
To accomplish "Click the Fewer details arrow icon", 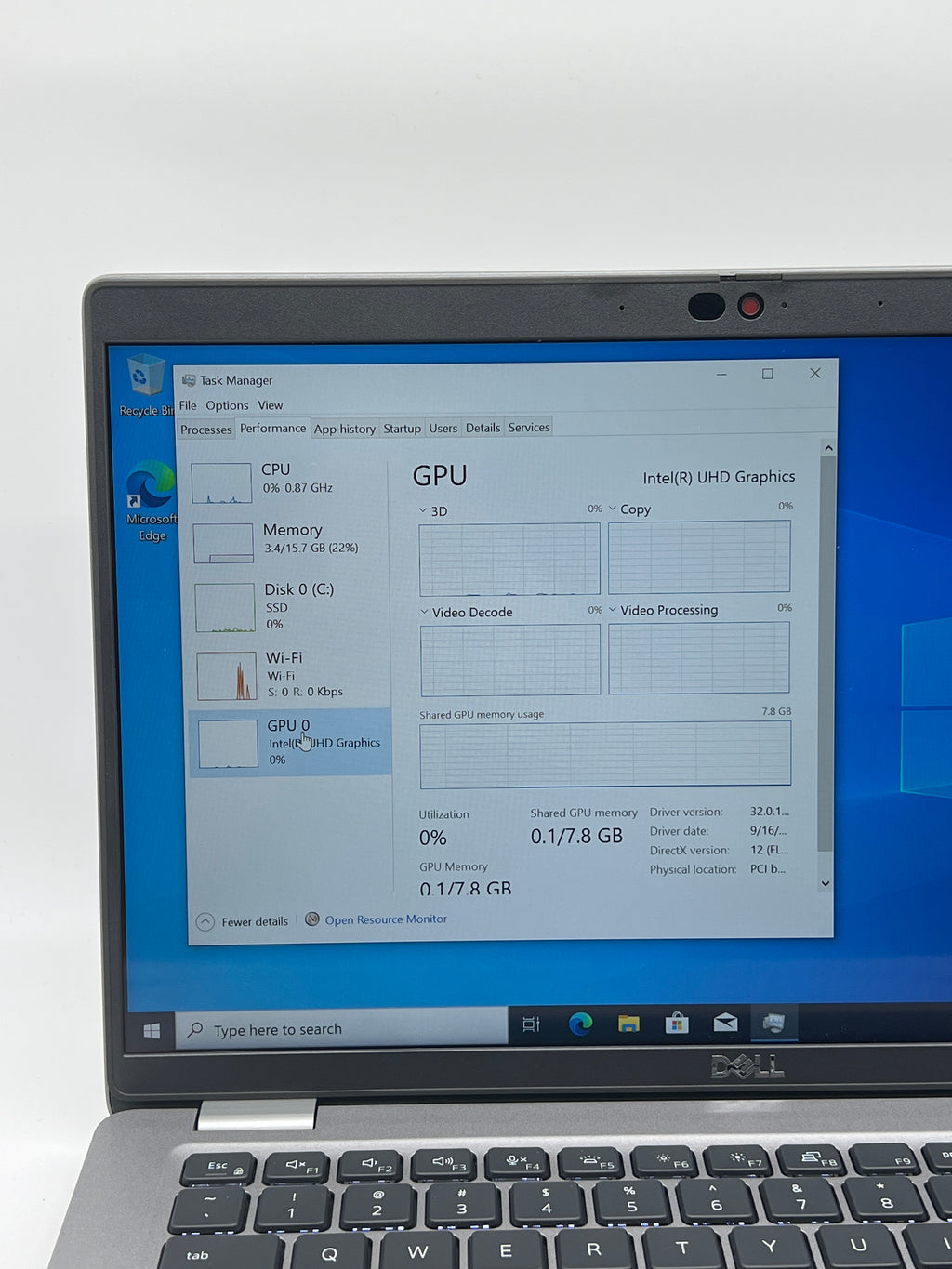I will point(205,921).
